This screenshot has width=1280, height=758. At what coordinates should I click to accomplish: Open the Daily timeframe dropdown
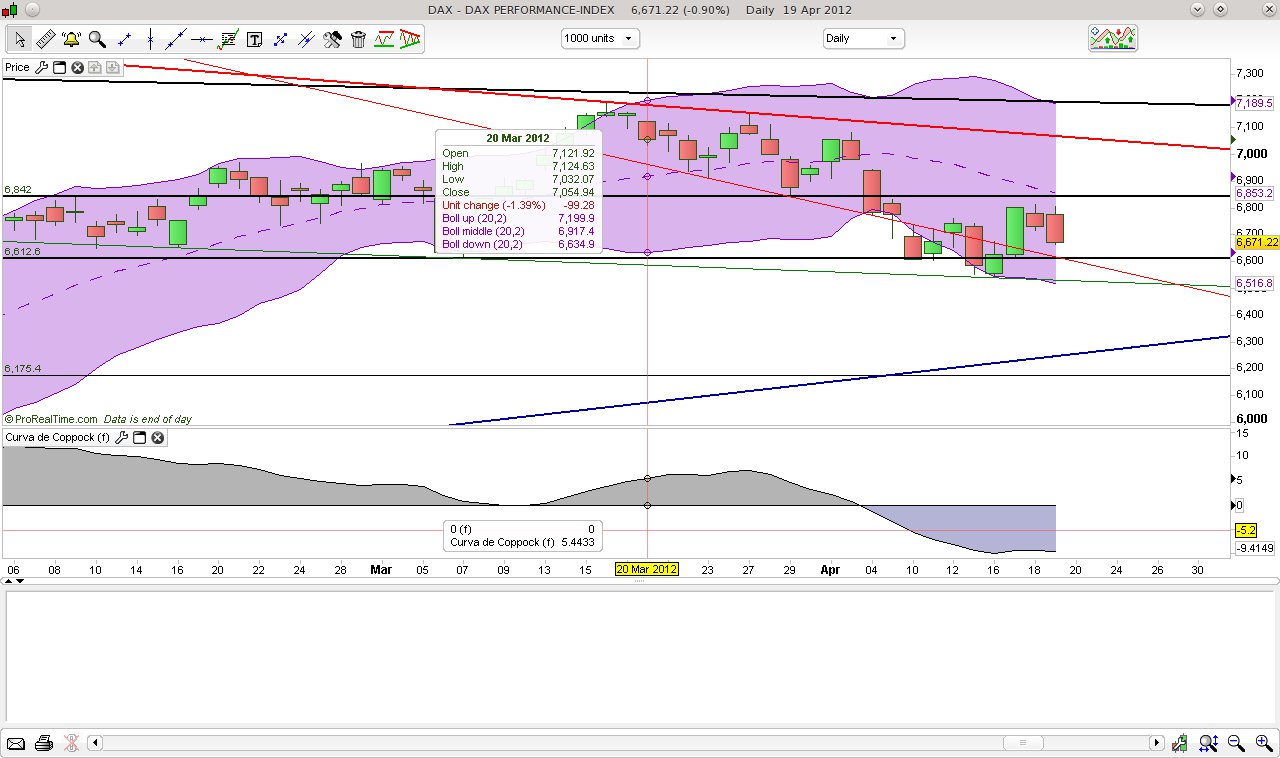click(863, 37)
